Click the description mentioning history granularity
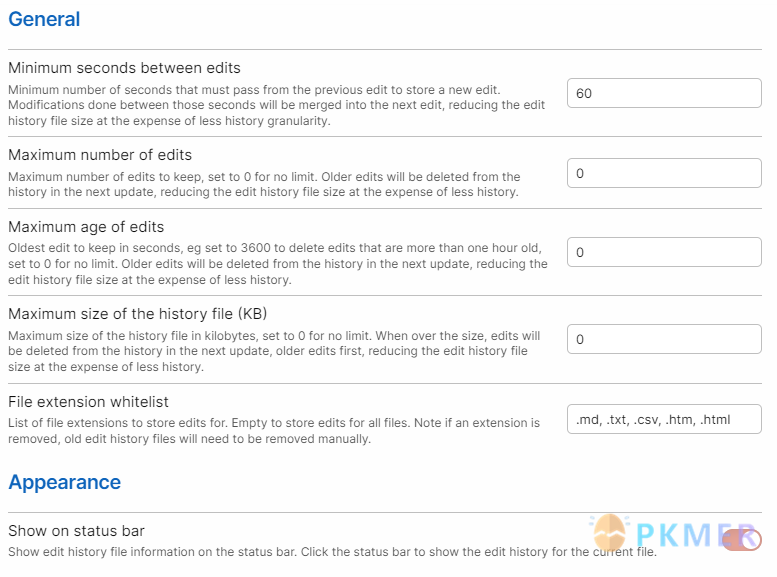Viewport: 777px width, 577px height. point(277,105)
